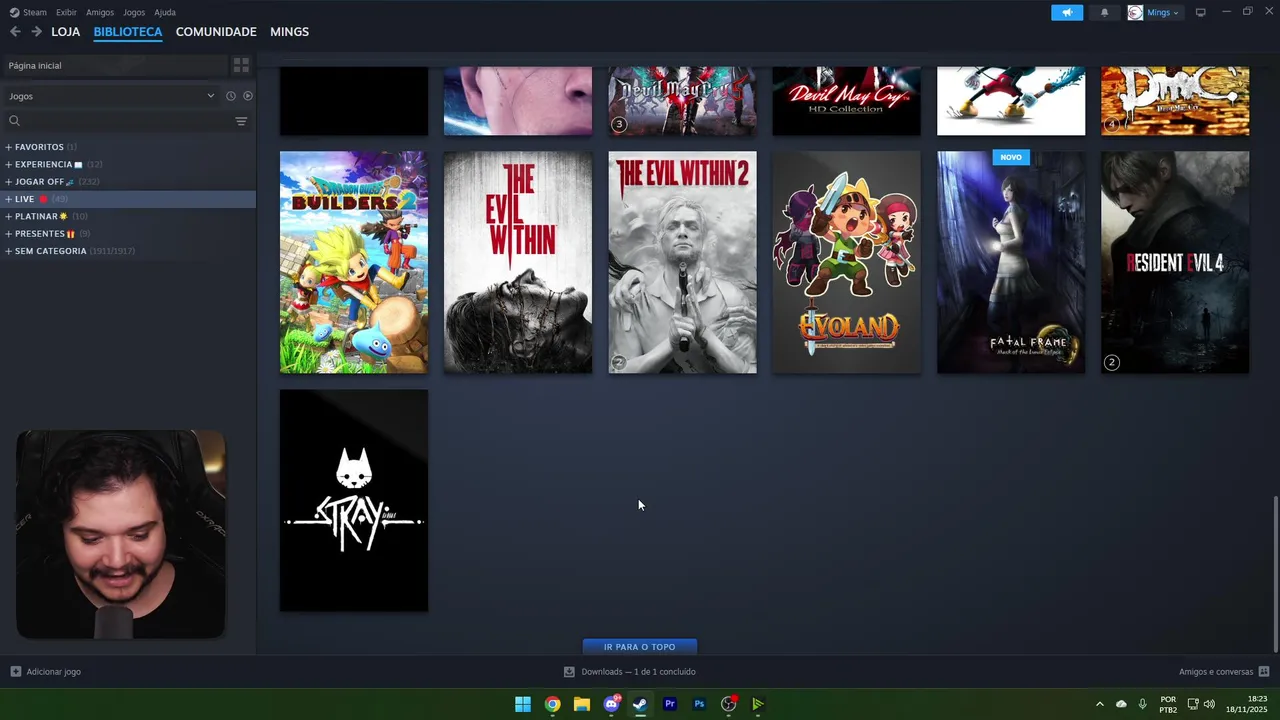Image resolution: width=1280 pixels, height=720 pixels.
Task: Select the Devil May Cry HD Collection cover
Action: coord(847,101)
